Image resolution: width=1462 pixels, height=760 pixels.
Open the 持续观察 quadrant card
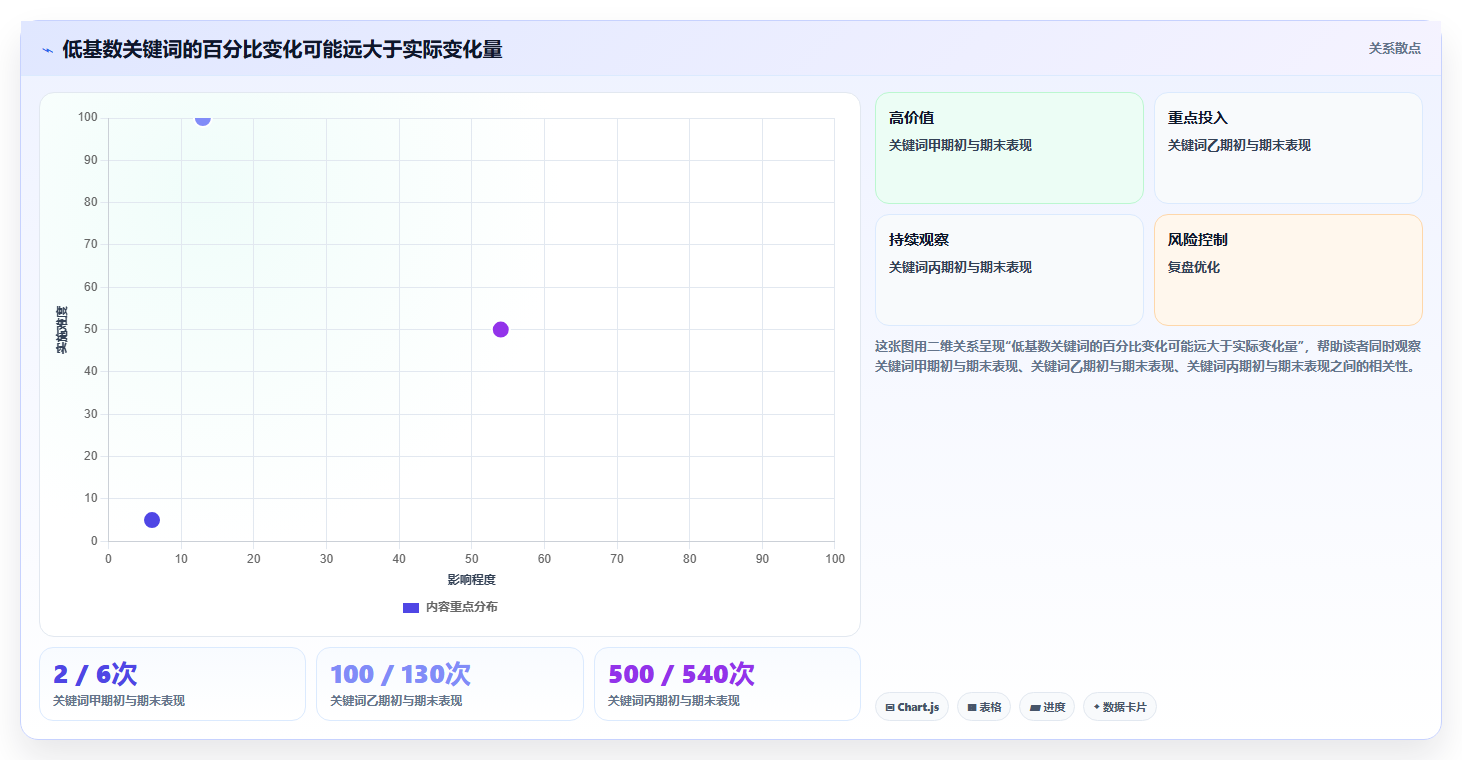click(1009, 270)
